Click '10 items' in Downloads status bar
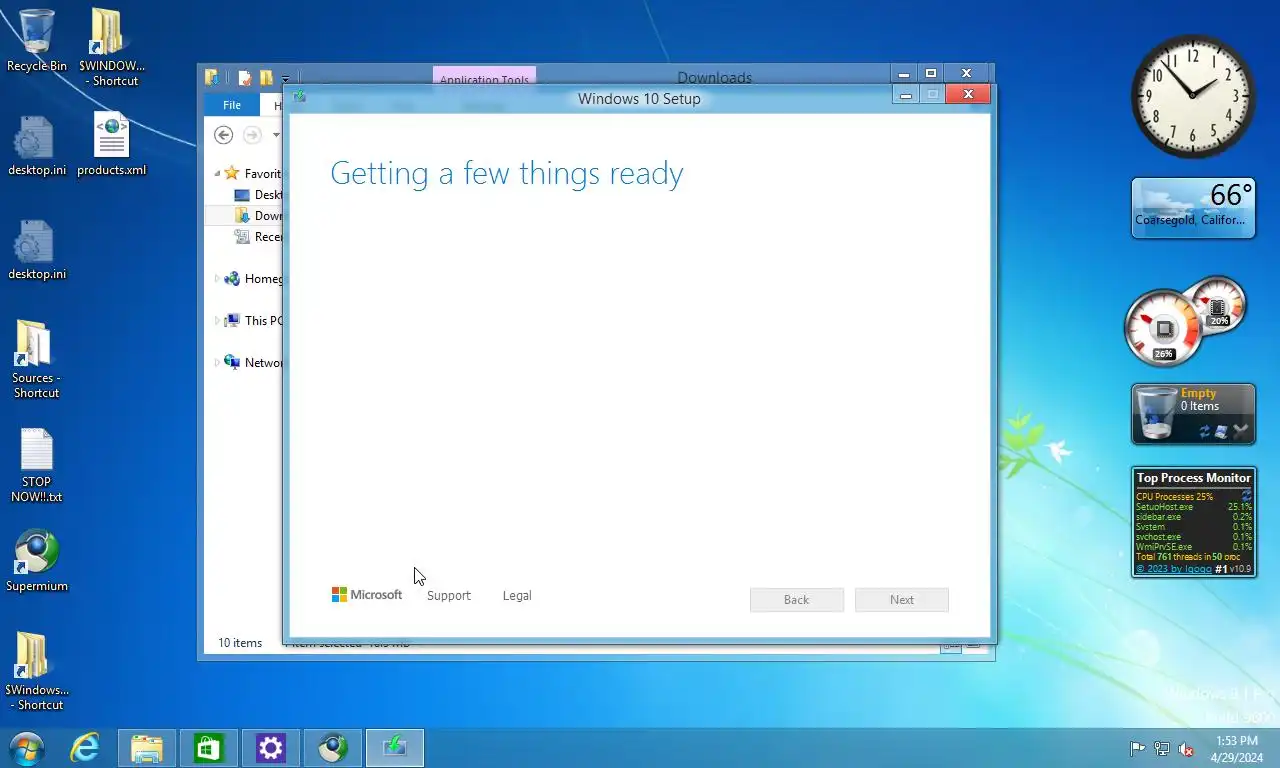 [x=240, y=643]
